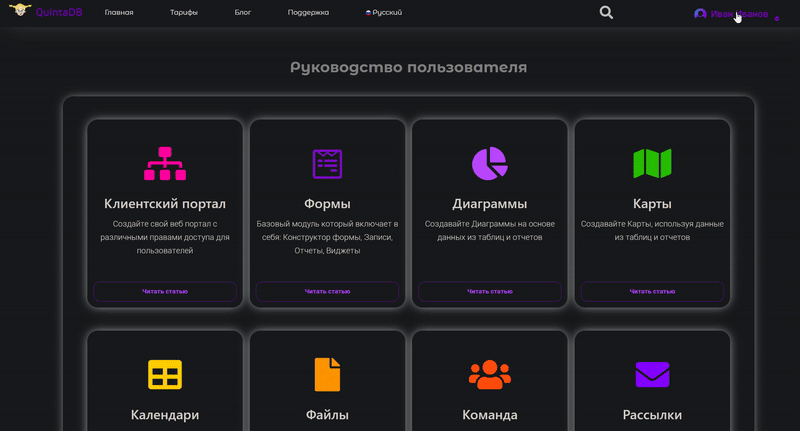Click the Файлы card heading
Screen dimensions: 800x431
(x=327, y=415)
